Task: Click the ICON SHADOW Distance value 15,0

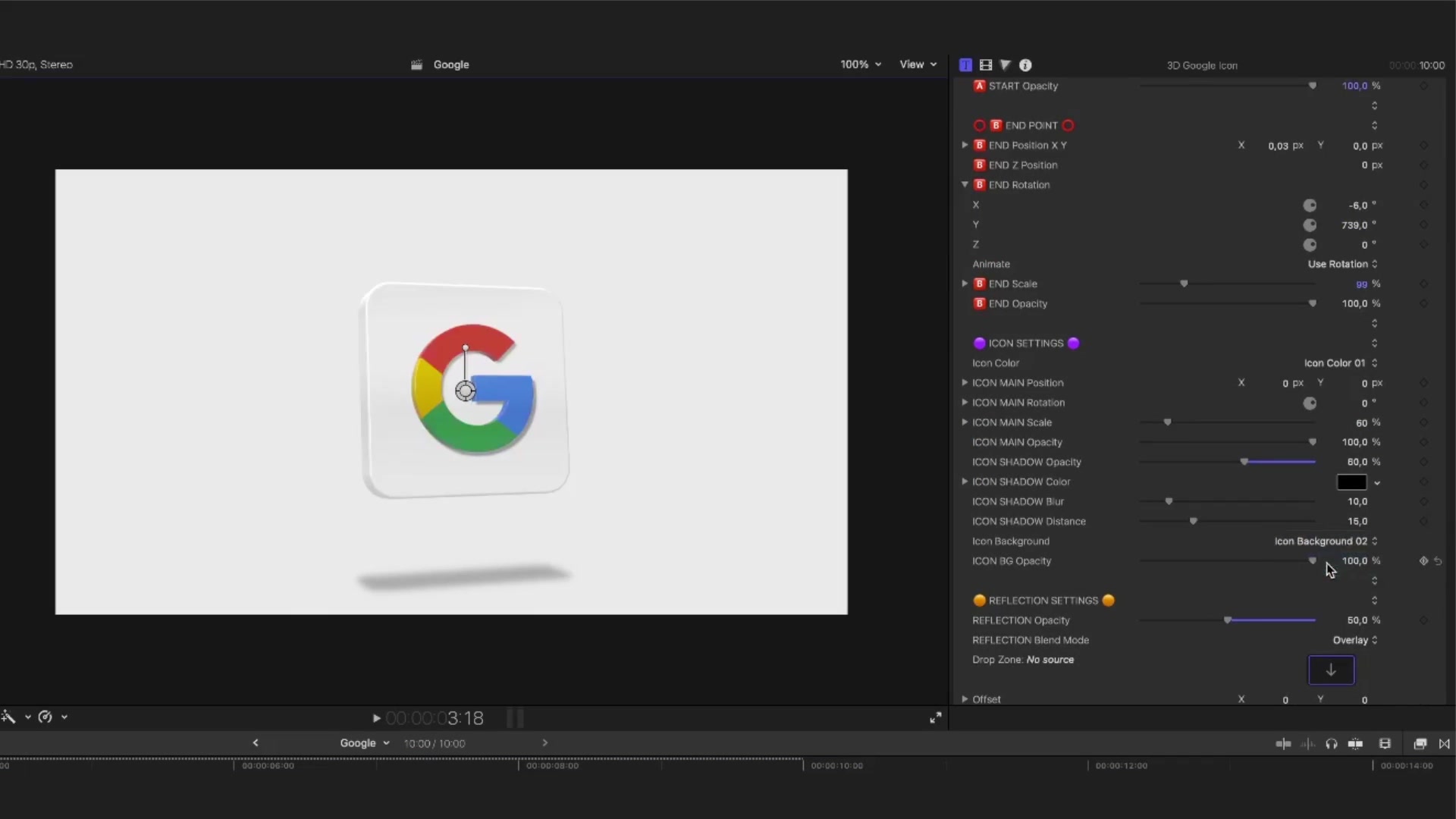Action: pos(1357,522)
